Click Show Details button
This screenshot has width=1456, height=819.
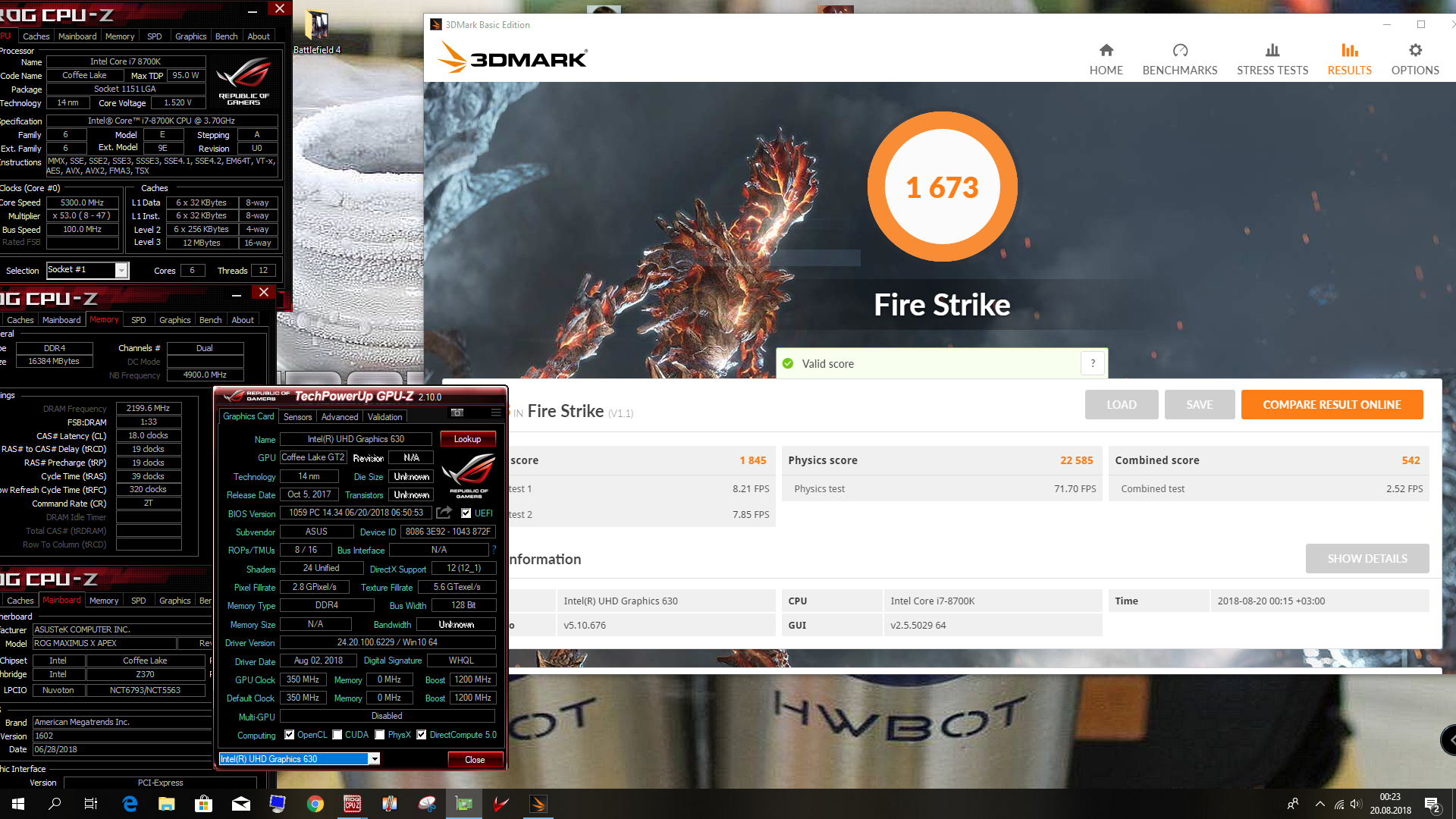1367,559
